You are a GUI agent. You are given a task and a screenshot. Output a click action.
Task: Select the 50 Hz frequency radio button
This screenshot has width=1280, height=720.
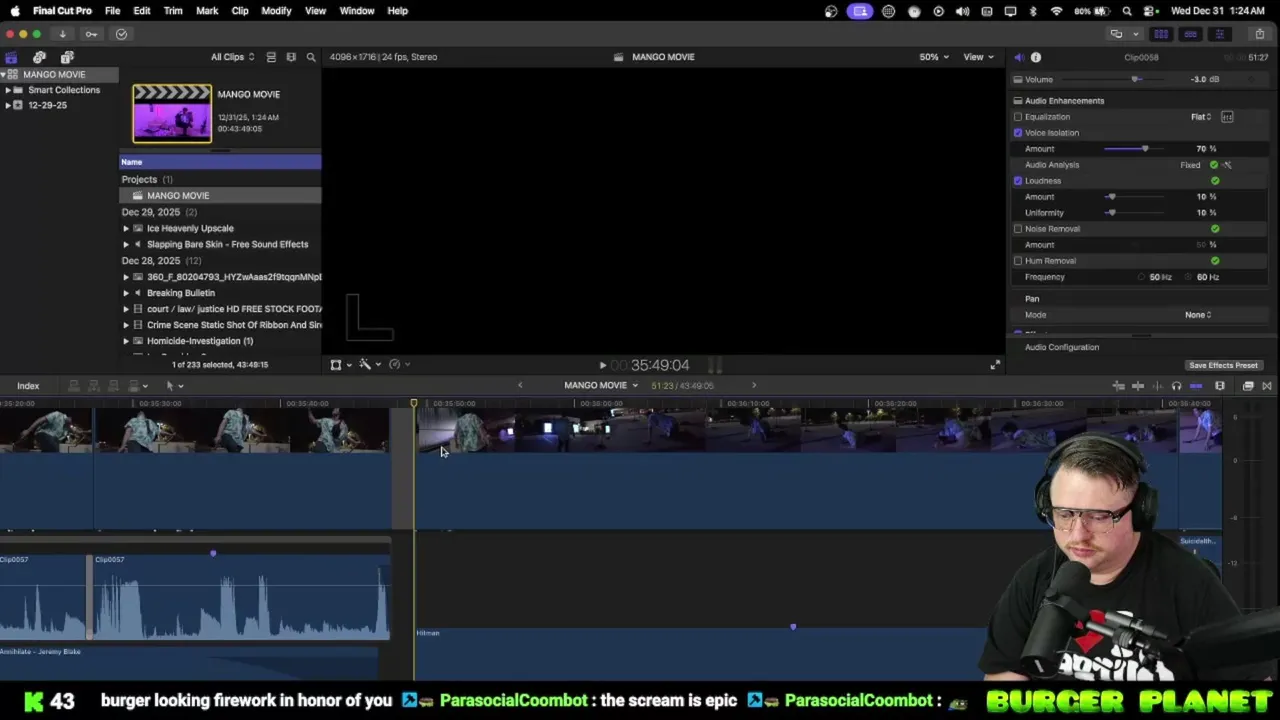coord(1142,277)
